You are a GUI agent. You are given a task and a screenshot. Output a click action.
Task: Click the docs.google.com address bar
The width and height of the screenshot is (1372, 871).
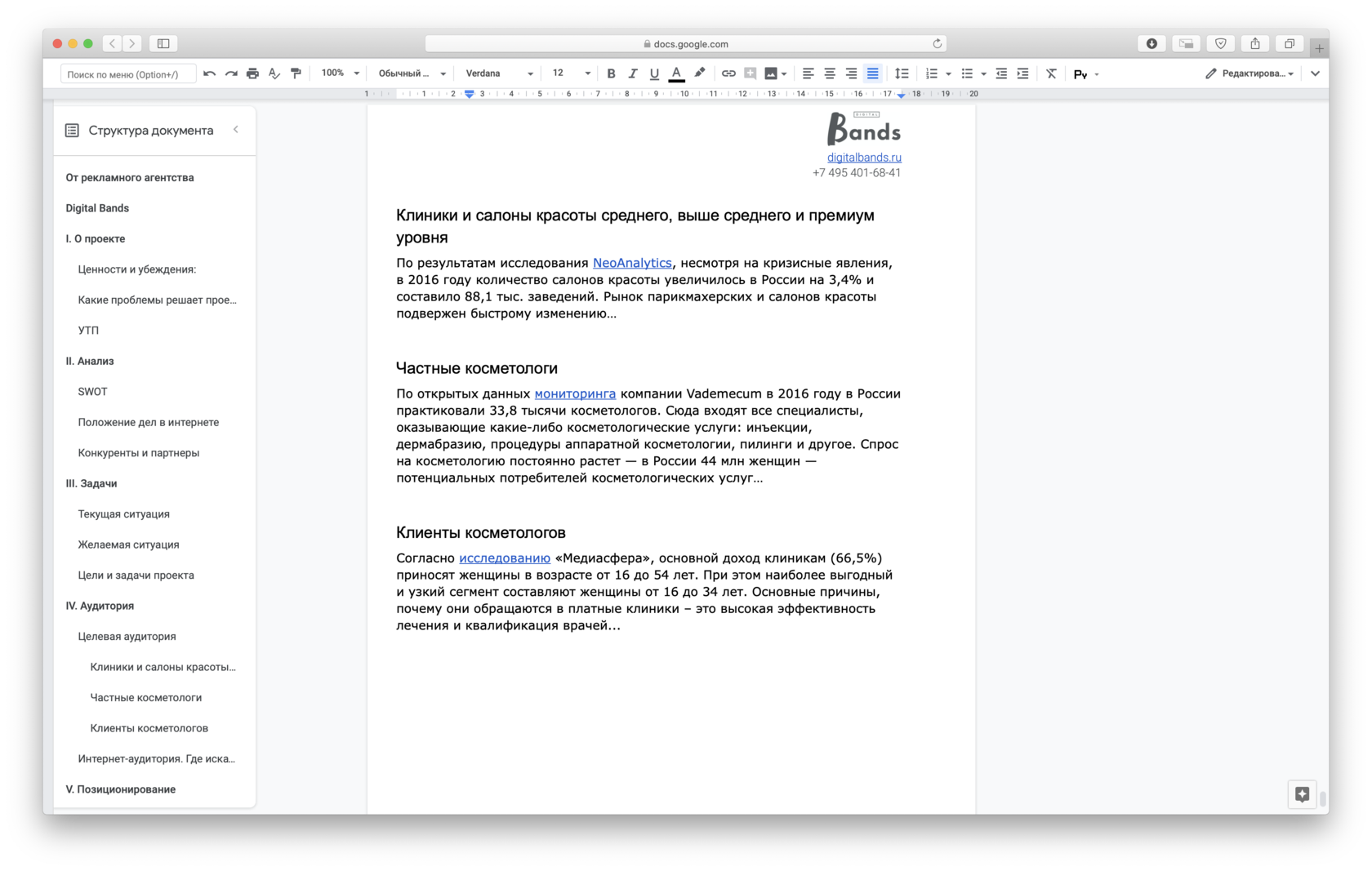pyautogui.click(x=686, y=44)
